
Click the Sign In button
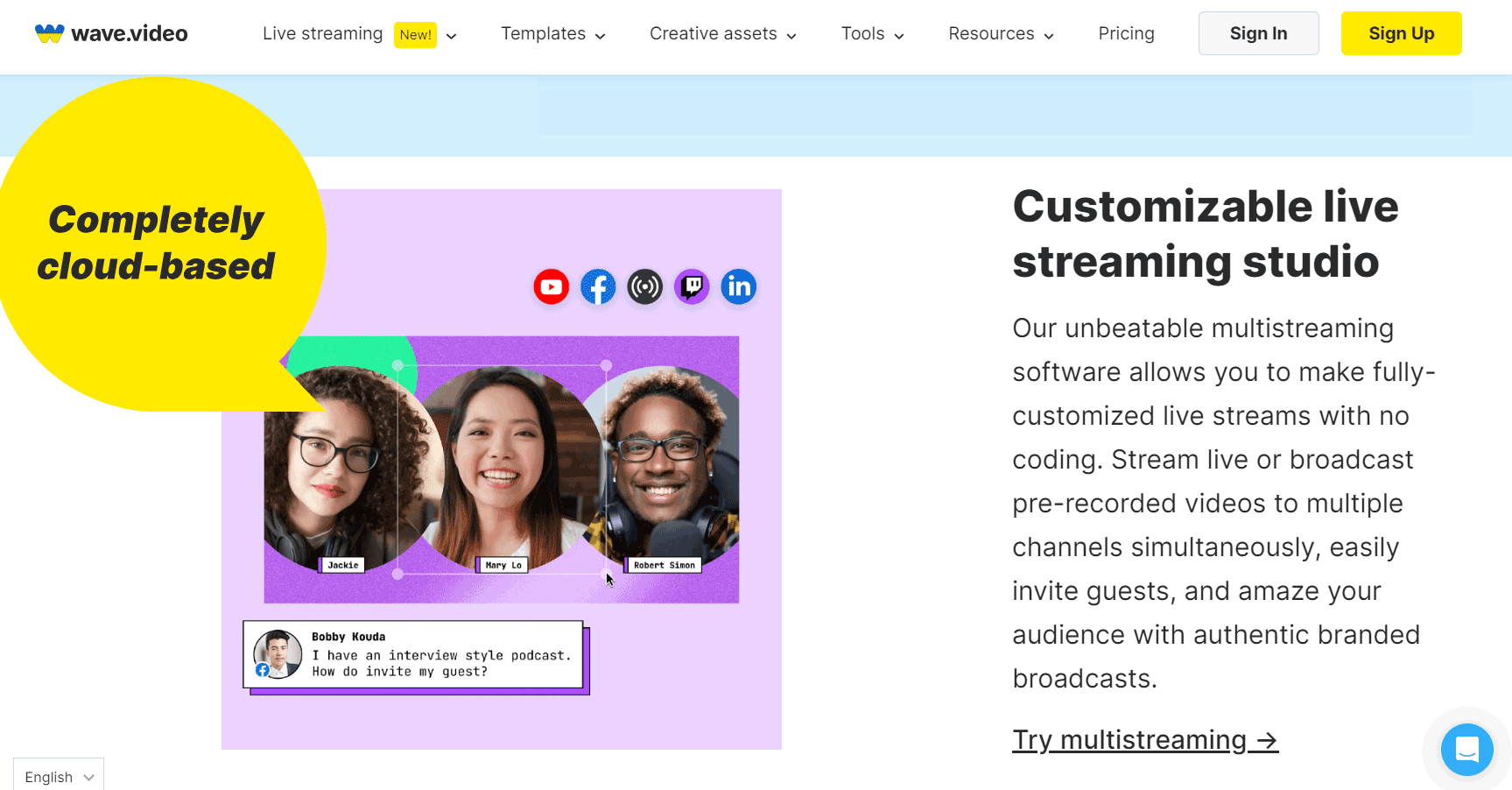1258,33
